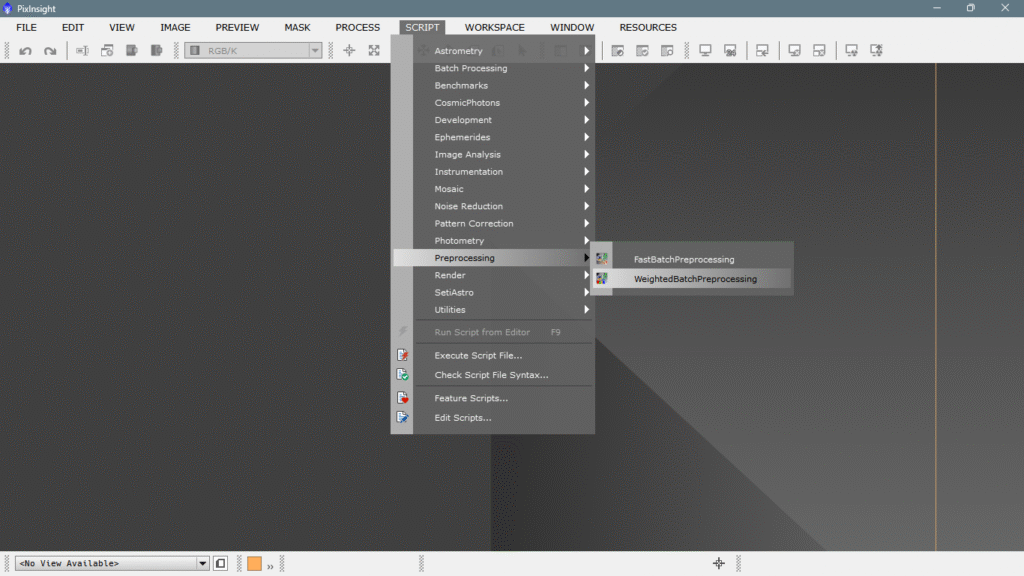
Task: Open the PREVIEW menu
Action: pyautogui.click(x=237, y=27)
